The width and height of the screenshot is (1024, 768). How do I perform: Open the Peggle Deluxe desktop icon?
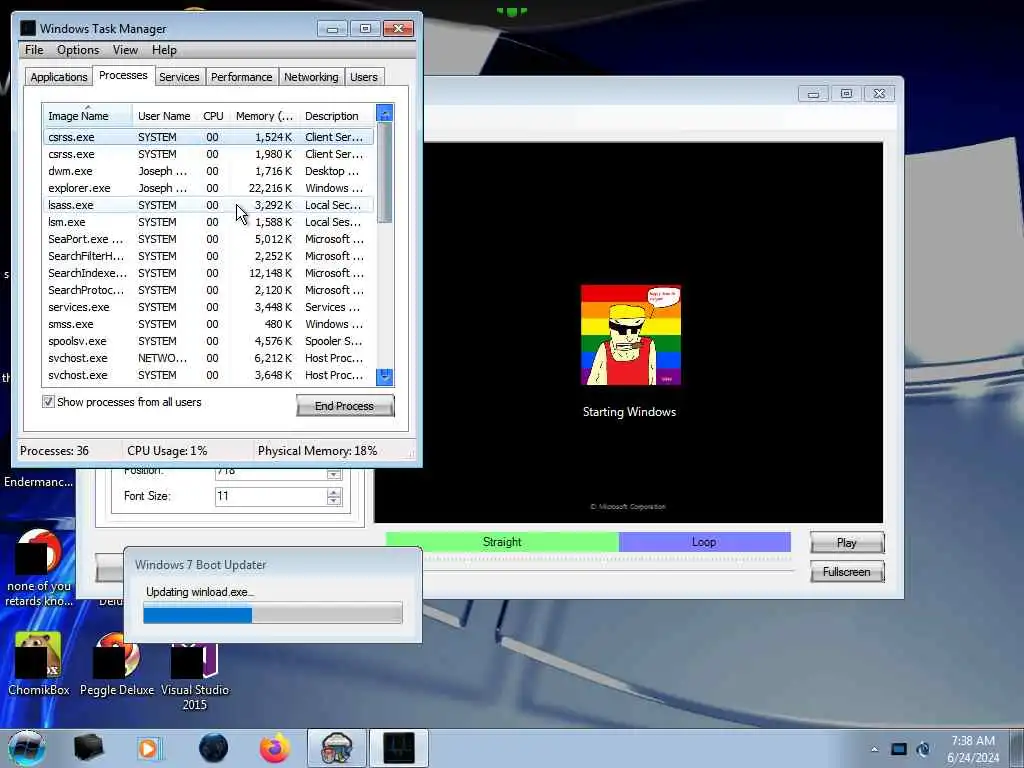[117, 664]
